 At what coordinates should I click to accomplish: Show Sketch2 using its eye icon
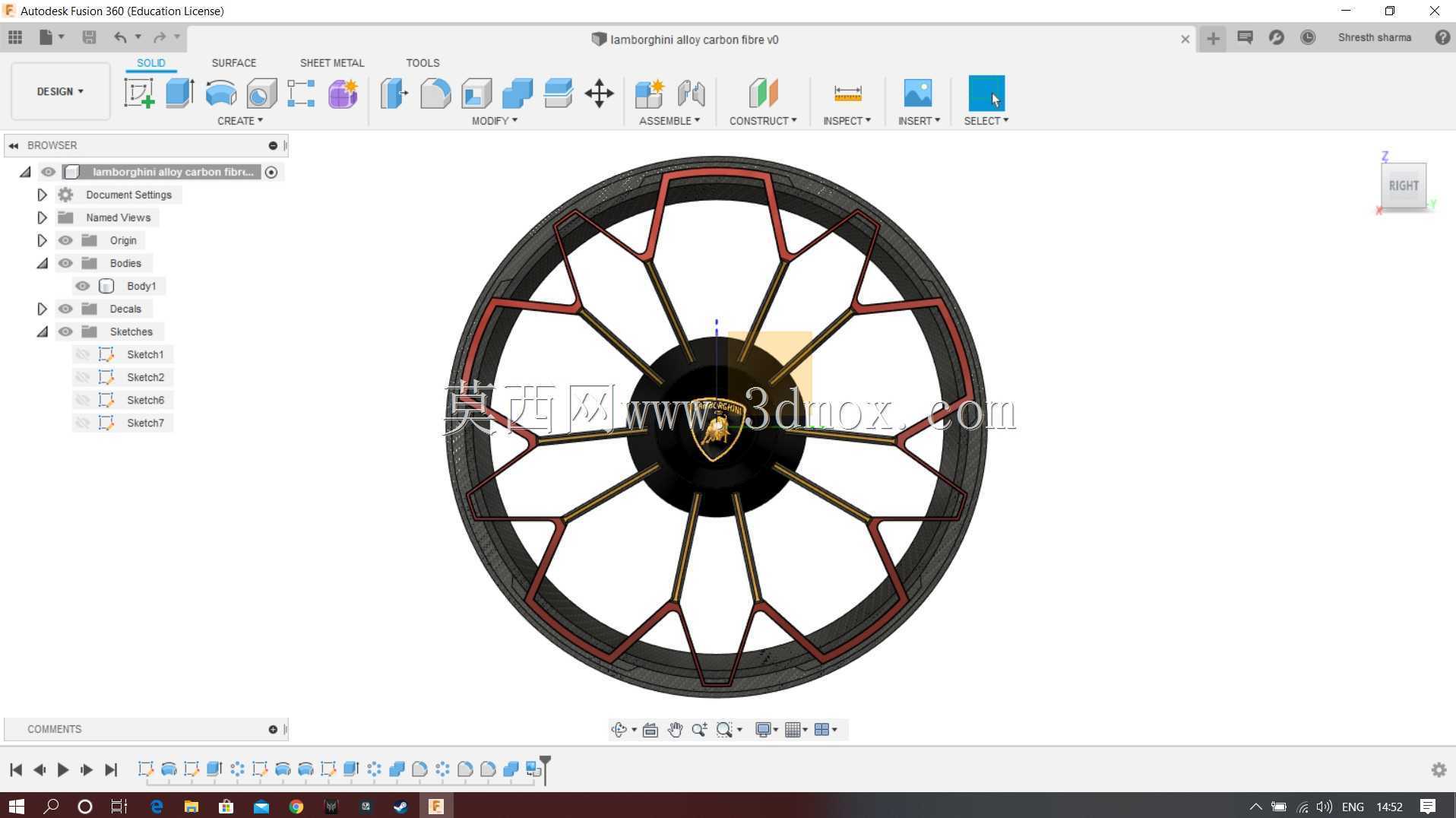(83, 377)
